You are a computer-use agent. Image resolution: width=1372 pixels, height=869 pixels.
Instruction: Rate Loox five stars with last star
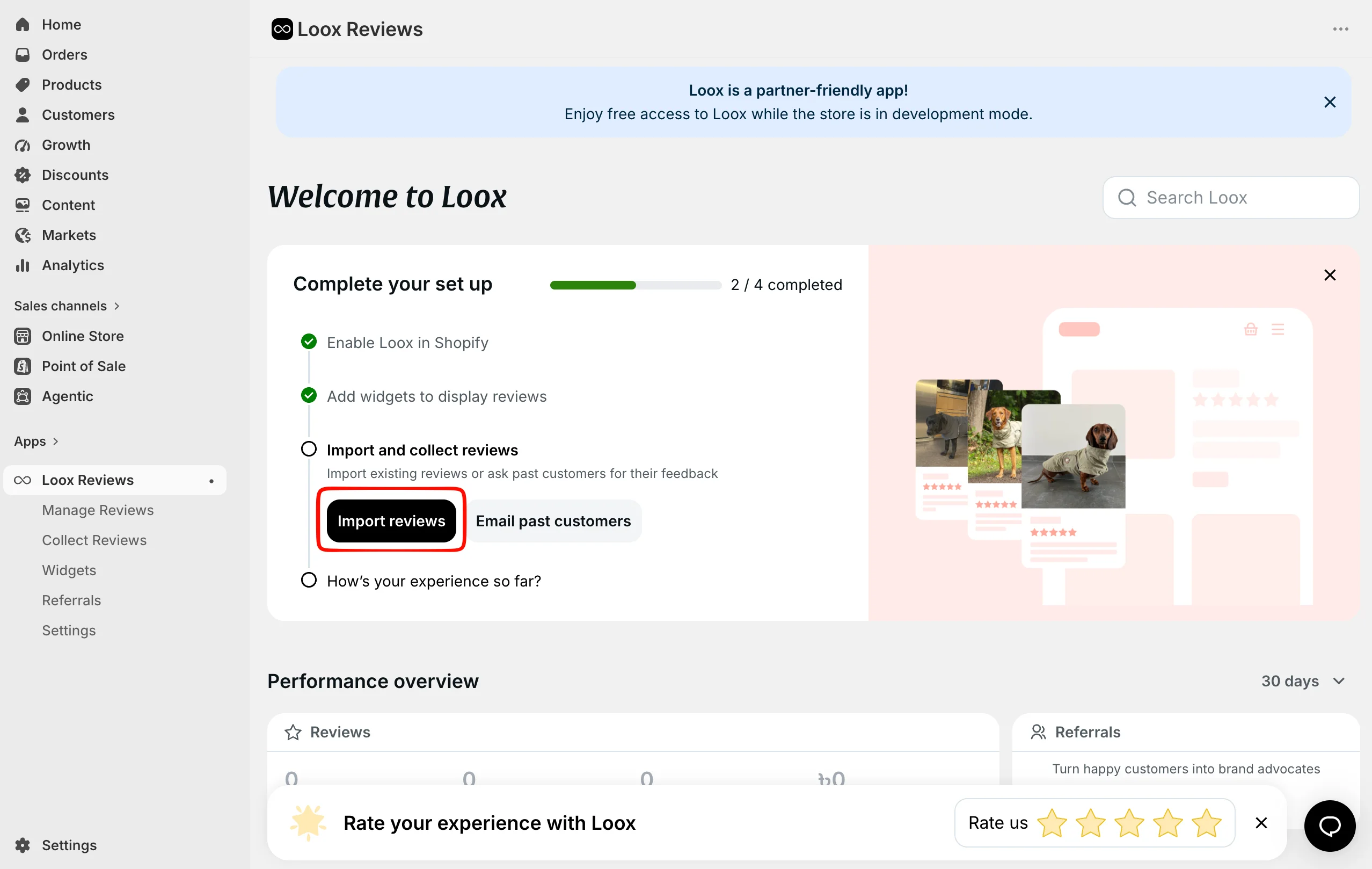(x=1206, y=823)
